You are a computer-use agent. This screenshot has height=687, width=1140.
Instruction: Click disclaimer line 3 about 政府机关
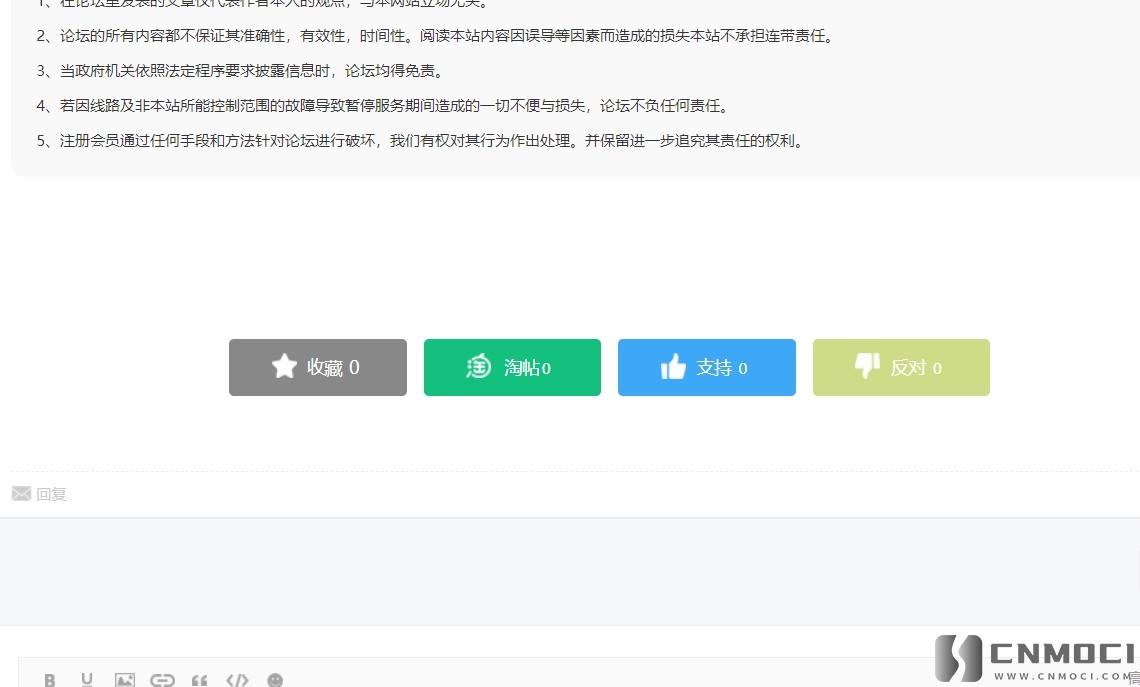click(241, 71)
